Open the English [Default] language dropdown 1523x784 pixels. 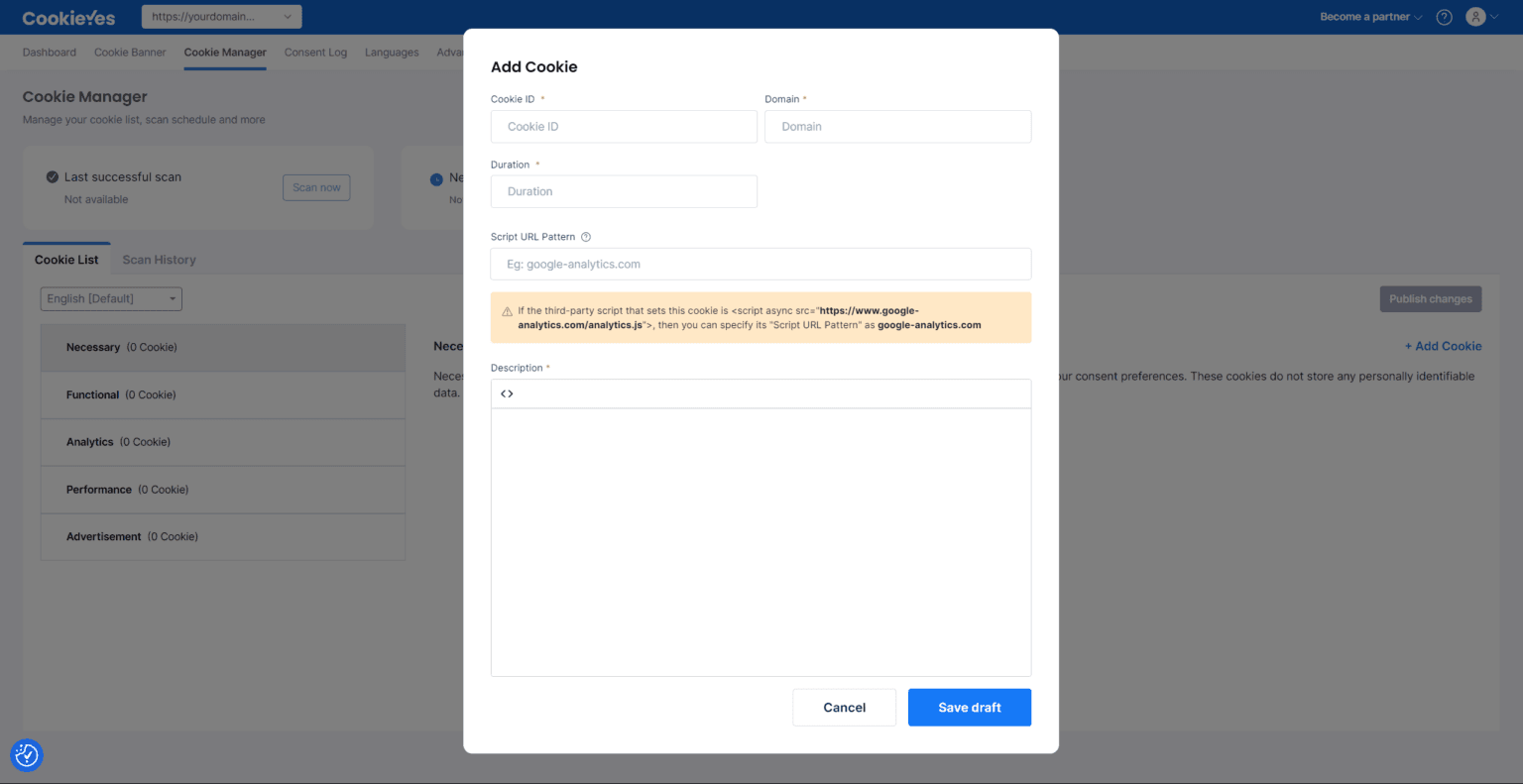(x=110, y=298)
